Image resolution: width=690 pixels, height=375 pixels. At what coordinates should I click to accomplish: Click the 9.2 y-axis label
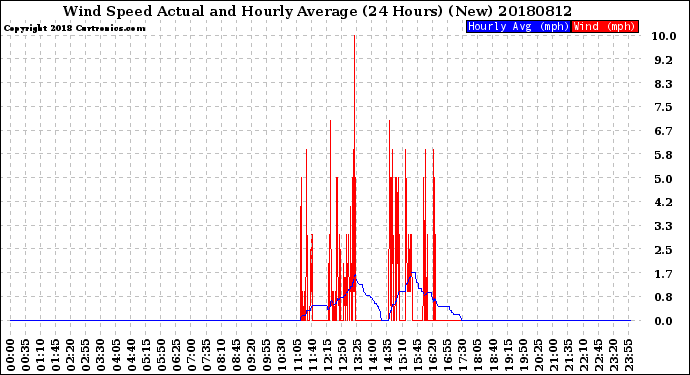pos(664,60)
